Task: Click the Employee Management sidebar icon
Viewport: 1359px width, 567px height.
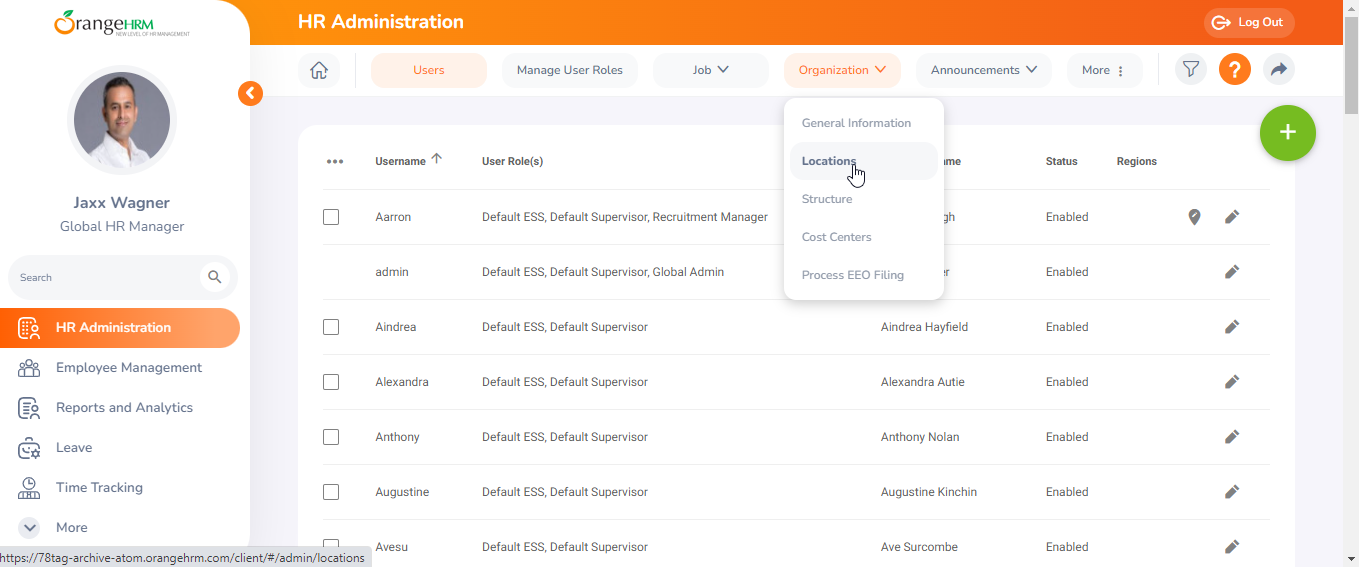Action: 29,368
